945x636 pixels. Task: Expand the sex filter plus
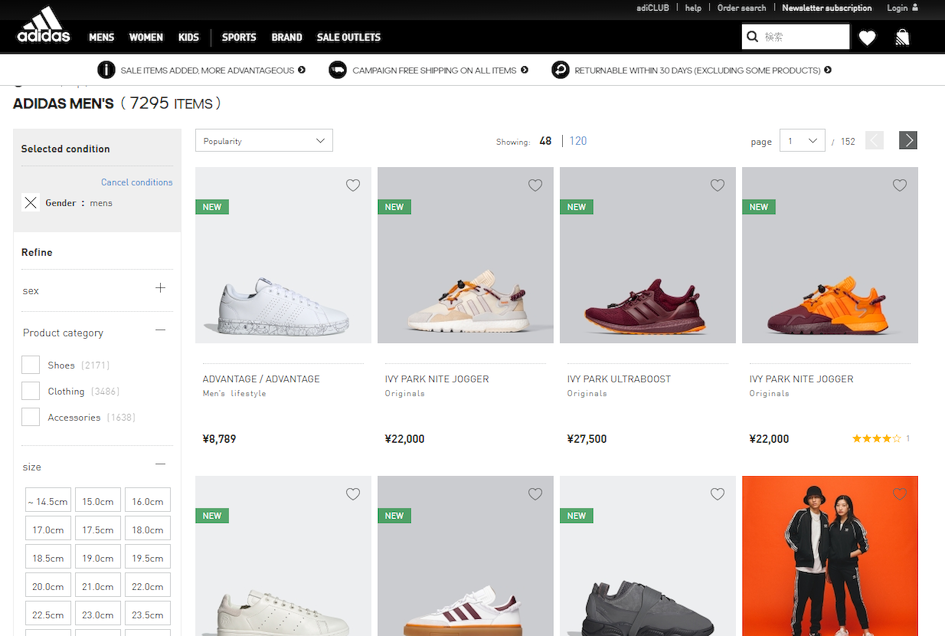(160, 288)
